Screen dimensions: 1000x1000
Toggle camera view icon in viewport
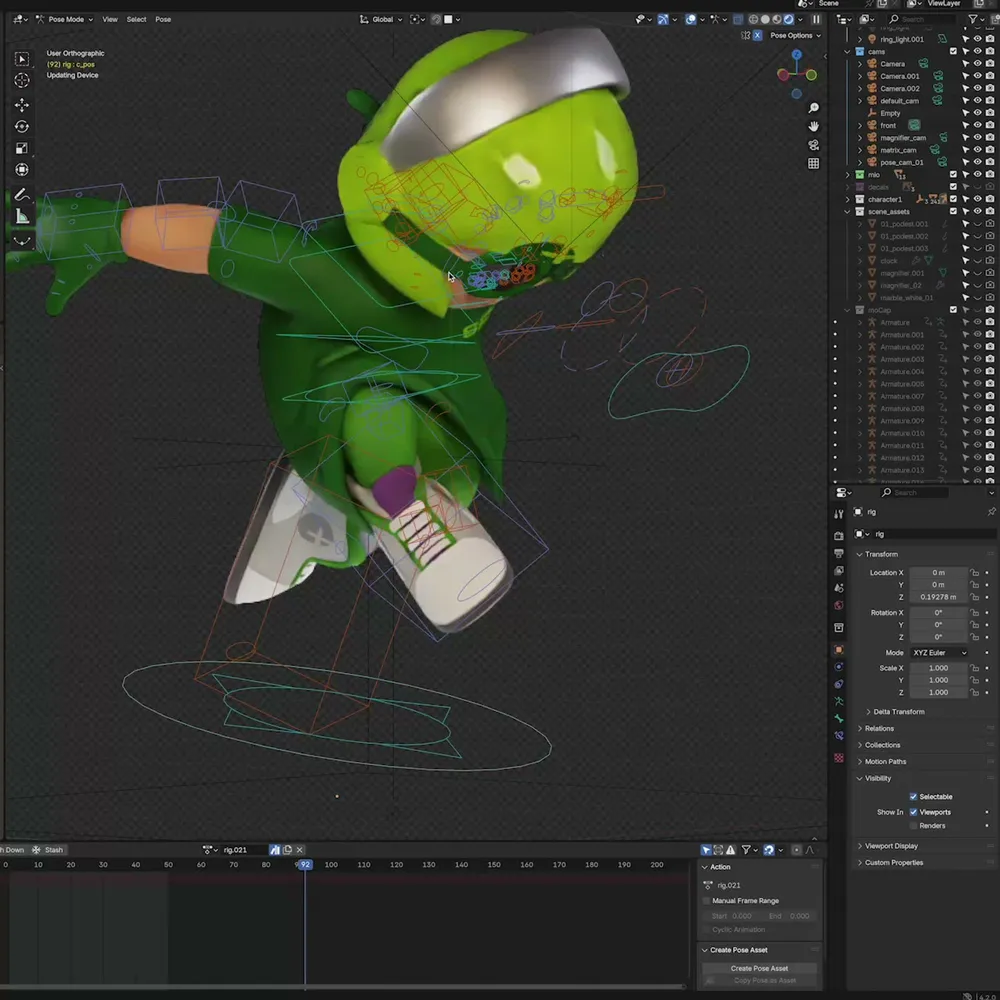click(x=813, y=145)
